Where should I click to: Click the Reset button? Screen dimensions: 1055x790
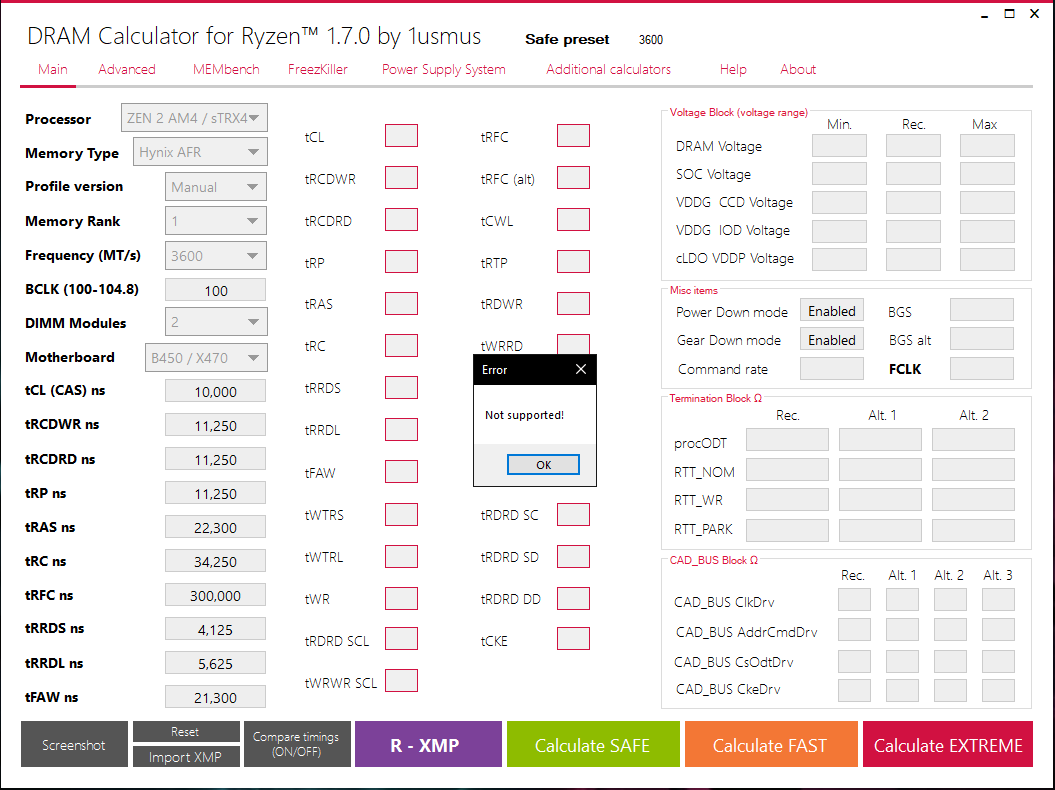click(x=186, y=731)
